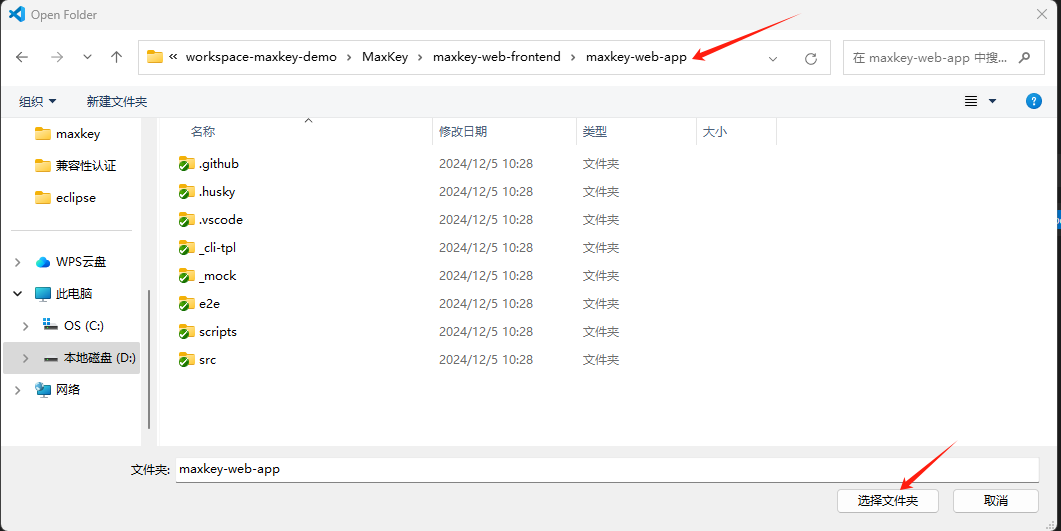Change the view layout icon

point(971,101)
